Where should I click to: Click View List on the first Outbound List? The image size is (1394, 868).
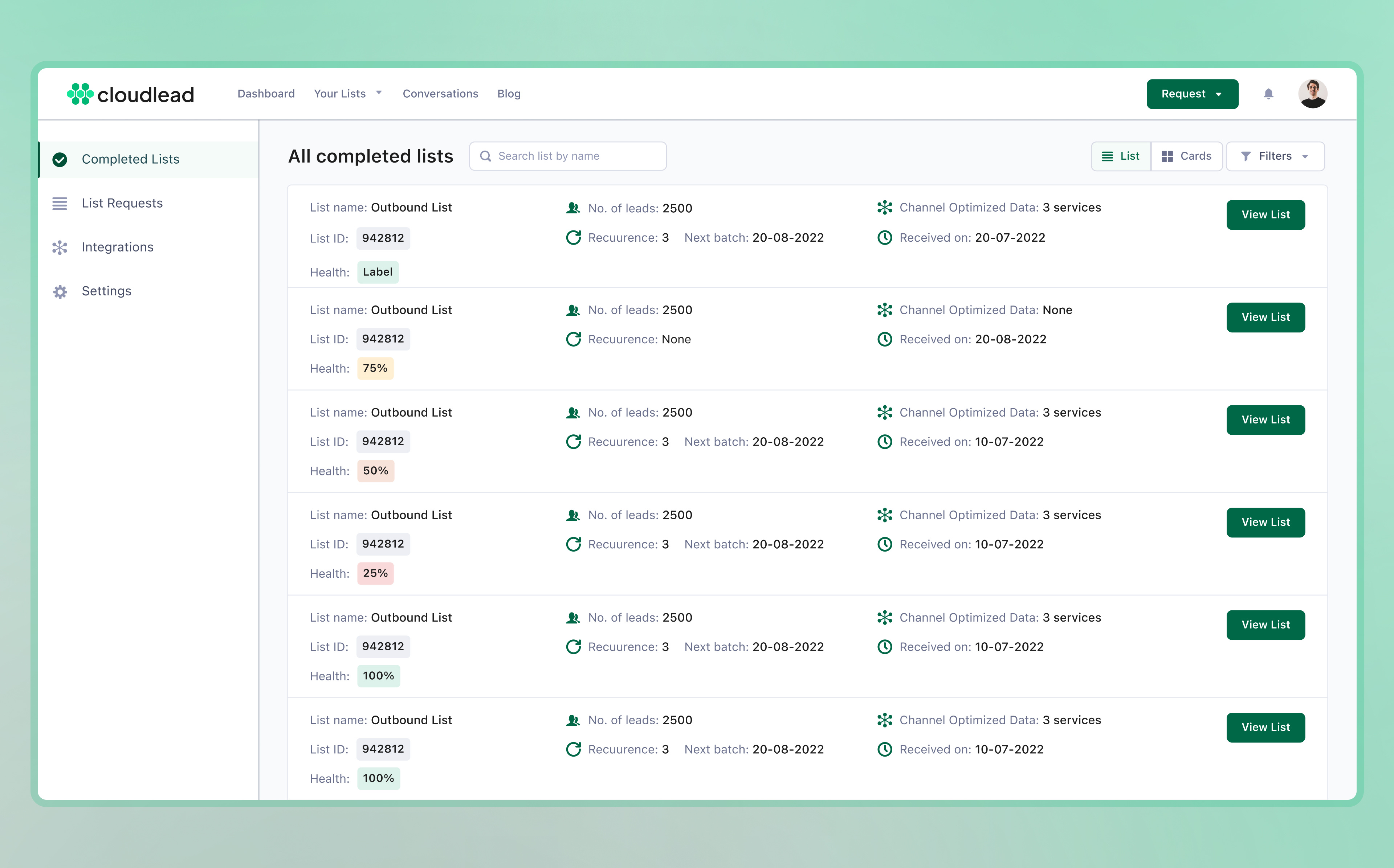coord(1265,215)
